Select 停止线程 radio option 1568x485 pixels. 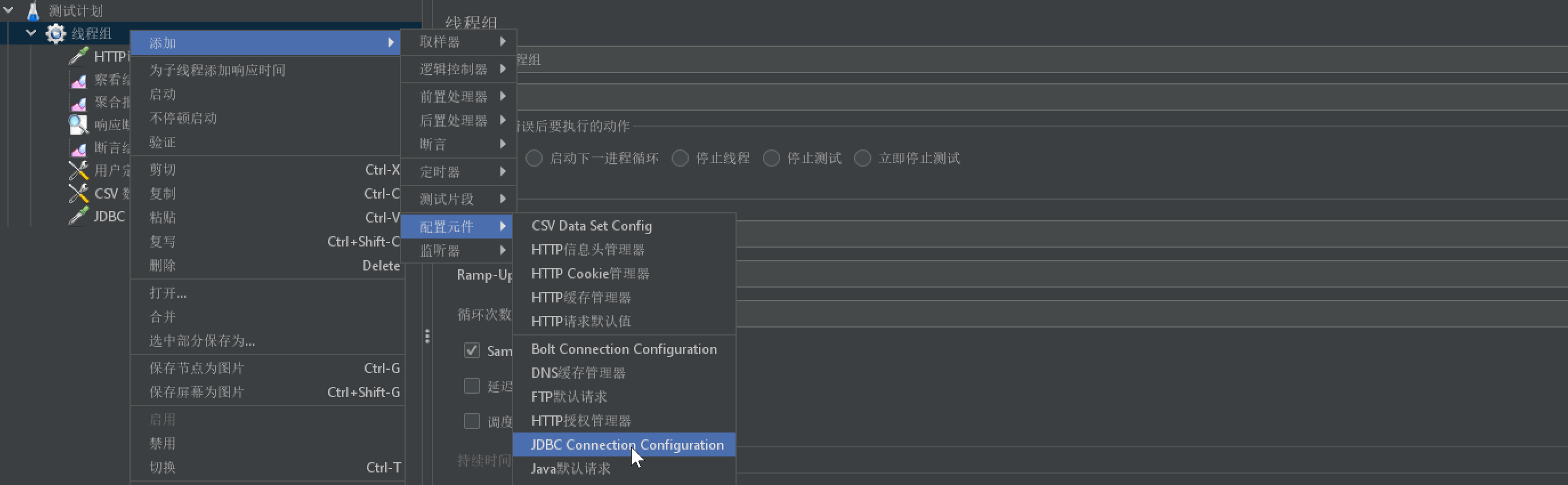click(x=680, y=158)
